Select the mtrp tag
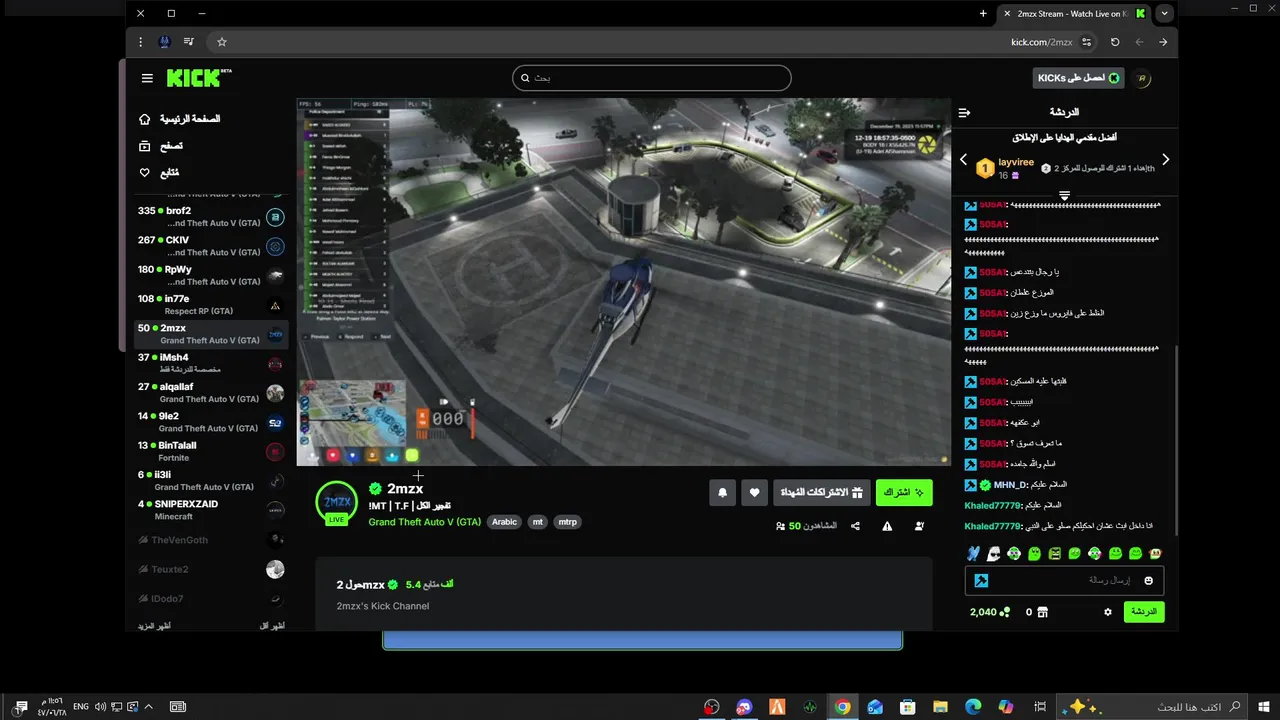The image size is (1280, 720). point(568,522)
